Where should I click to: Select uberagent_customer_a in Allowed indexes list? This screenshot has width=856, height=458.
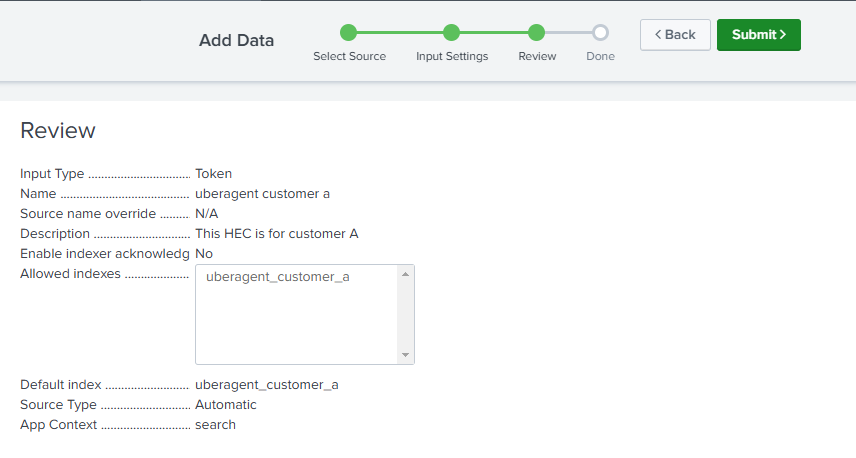click(x=278, y=277)
